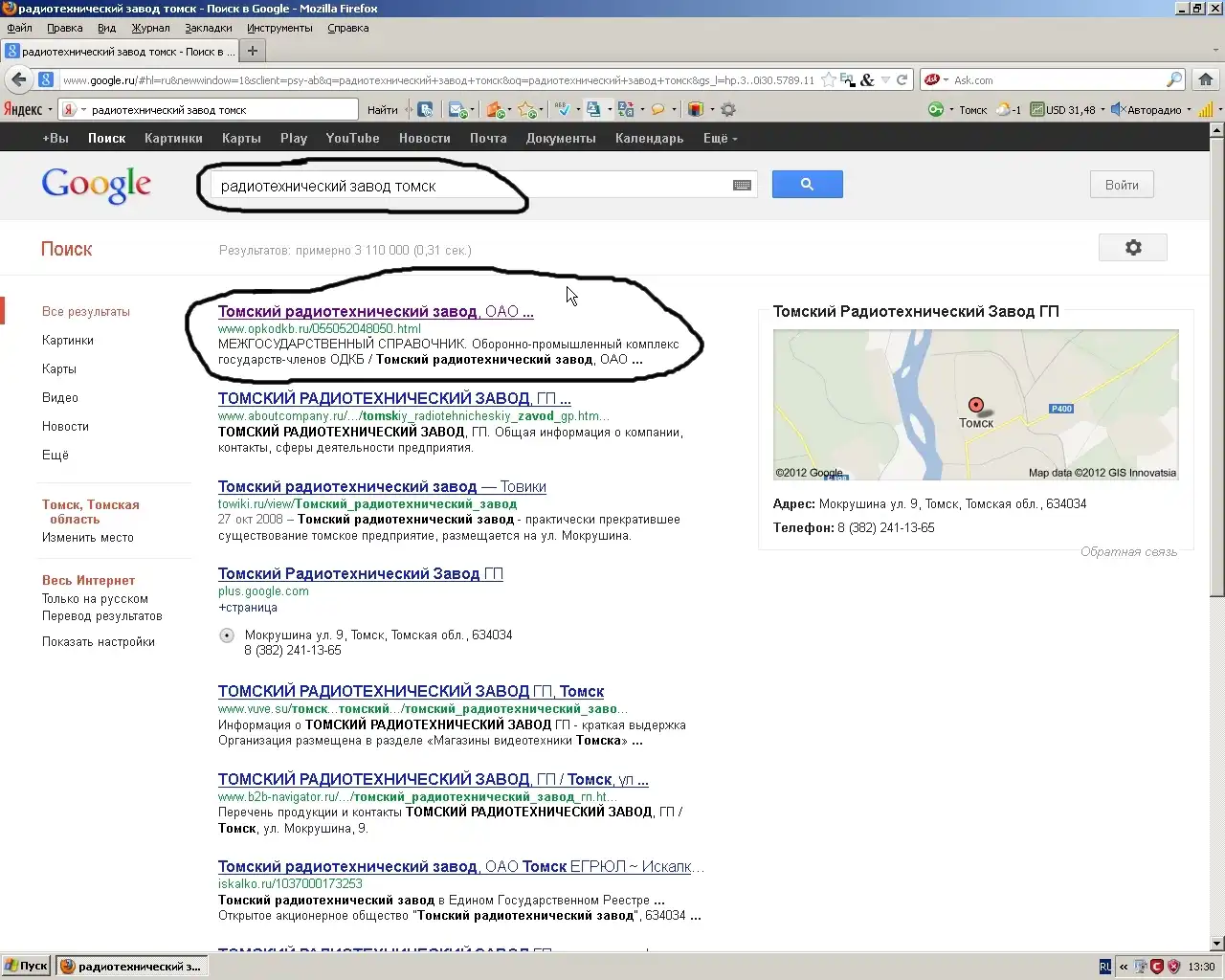Go to the Firefox home page icon
1225x980 pixels.
point(1206,79)
